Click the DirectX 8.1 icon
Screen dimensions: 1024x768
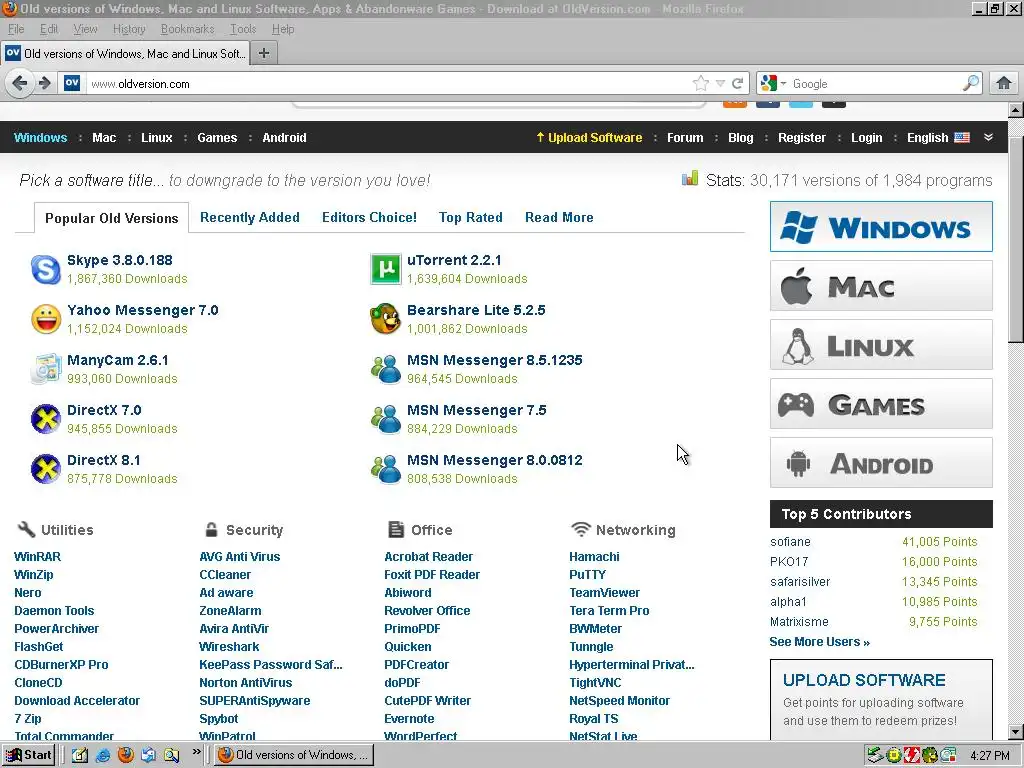coord(46,469)
